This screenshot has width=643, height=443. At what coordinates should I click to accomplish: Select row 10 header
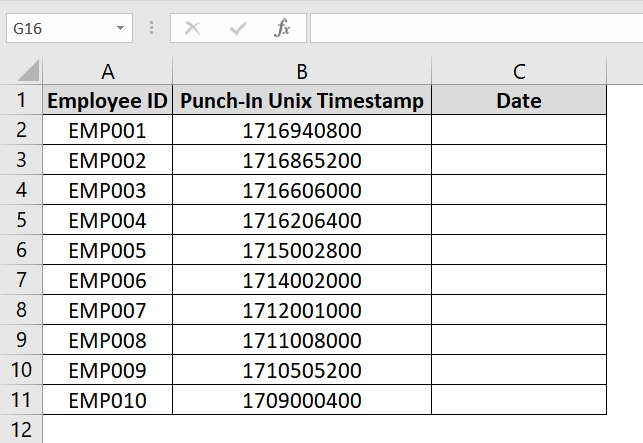(21, 369)
